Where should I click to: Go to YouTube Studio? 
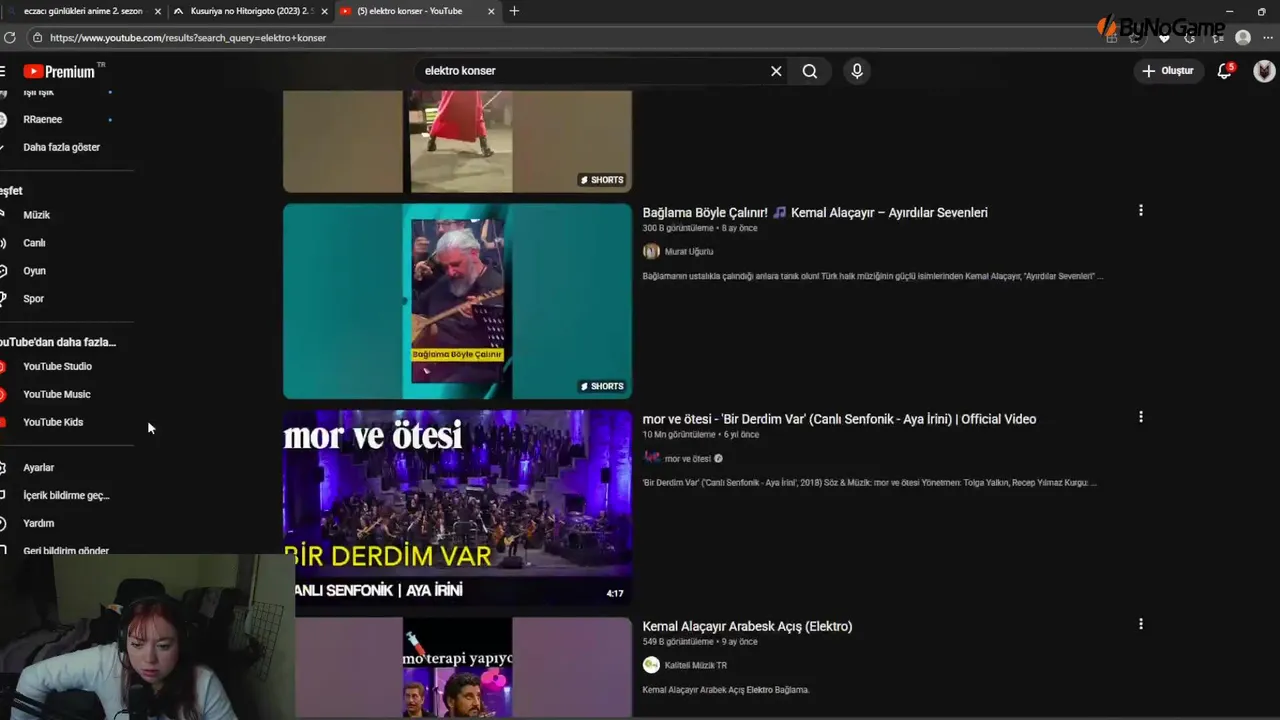click(57, 367)
